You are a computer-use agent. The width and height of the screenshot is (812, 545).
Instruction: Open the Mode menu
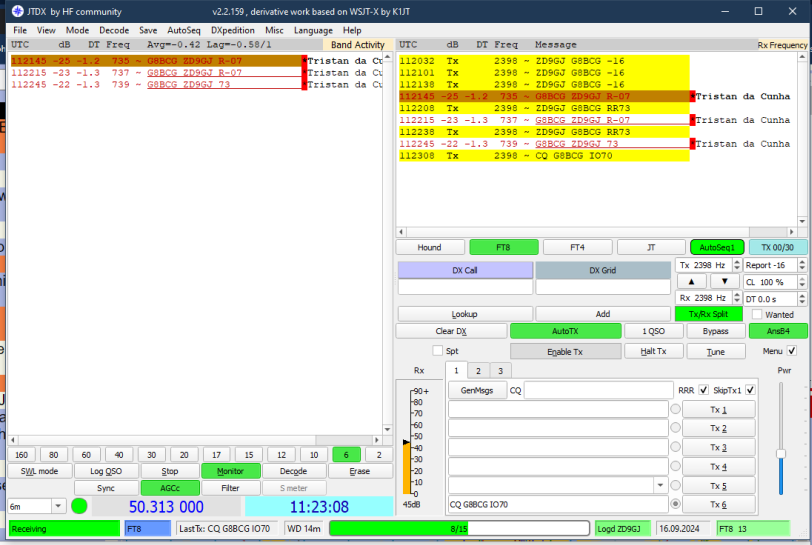(77, 31)
